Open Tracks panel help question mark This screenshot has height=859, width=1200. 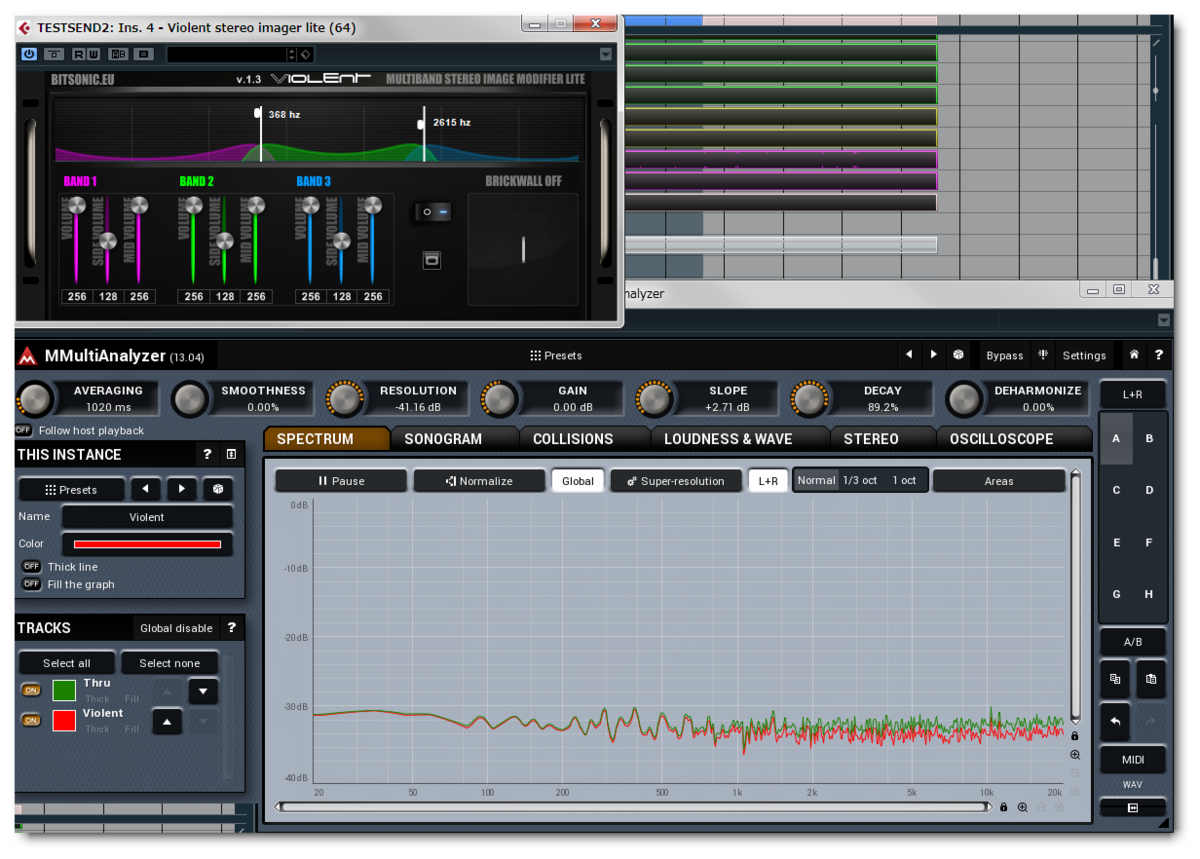[x=232, y=628]
